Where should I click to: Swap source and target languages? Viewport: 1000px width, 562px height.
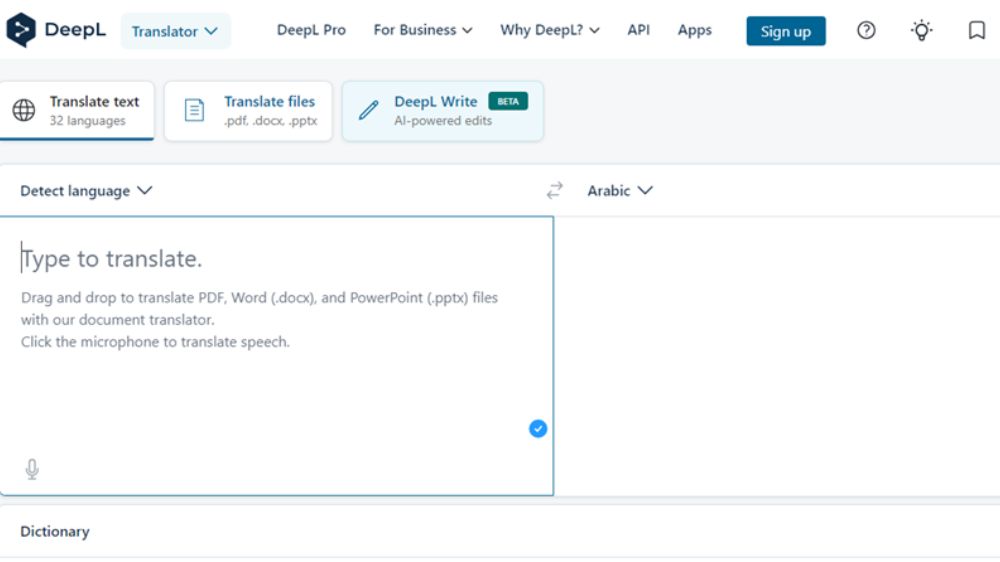coord(555,190)
